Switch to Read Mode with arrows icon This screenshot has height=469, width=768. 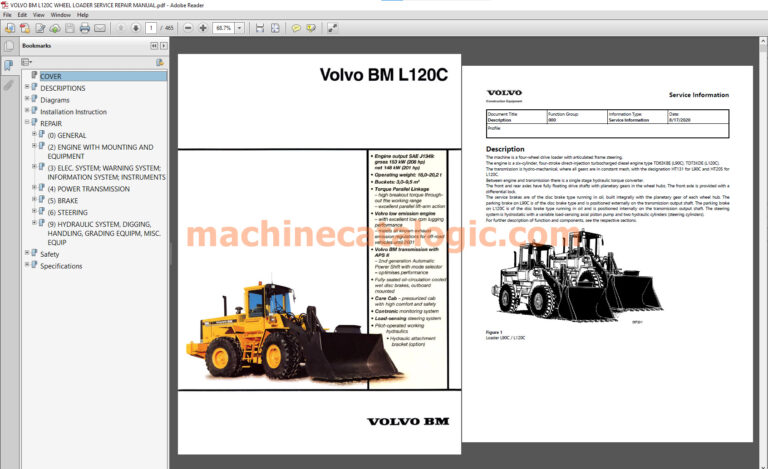click(333, 28)
